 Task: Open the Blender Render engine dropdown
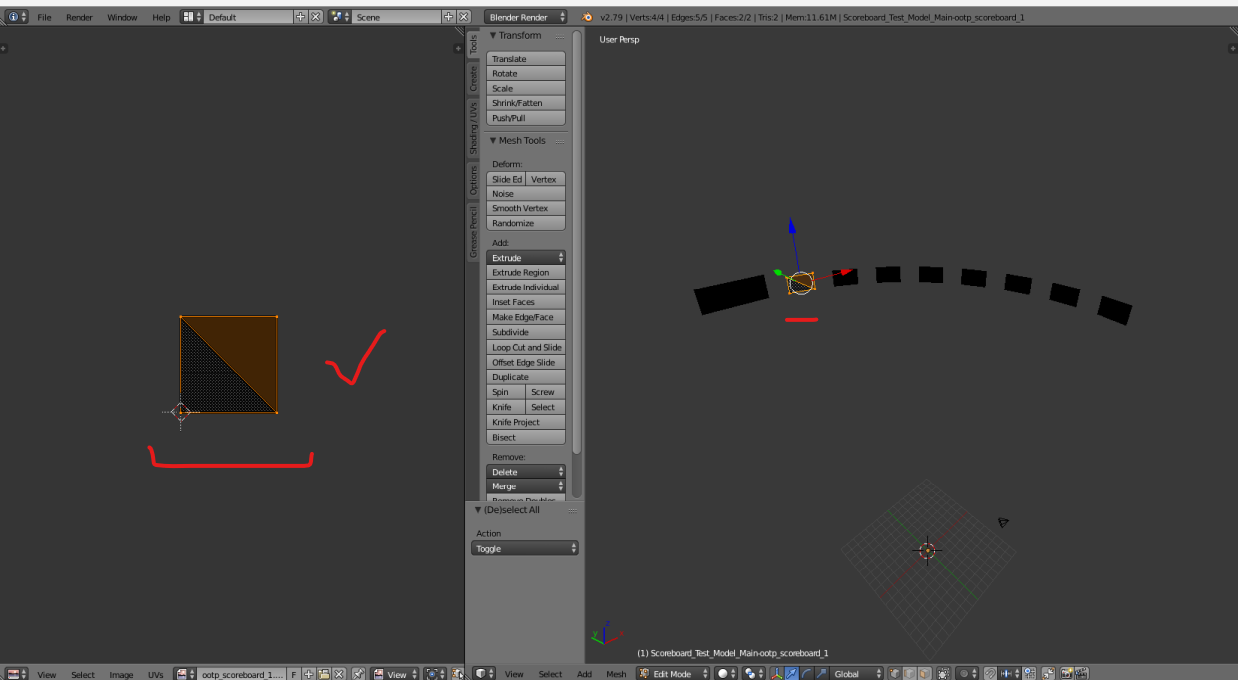click(525, 17)
